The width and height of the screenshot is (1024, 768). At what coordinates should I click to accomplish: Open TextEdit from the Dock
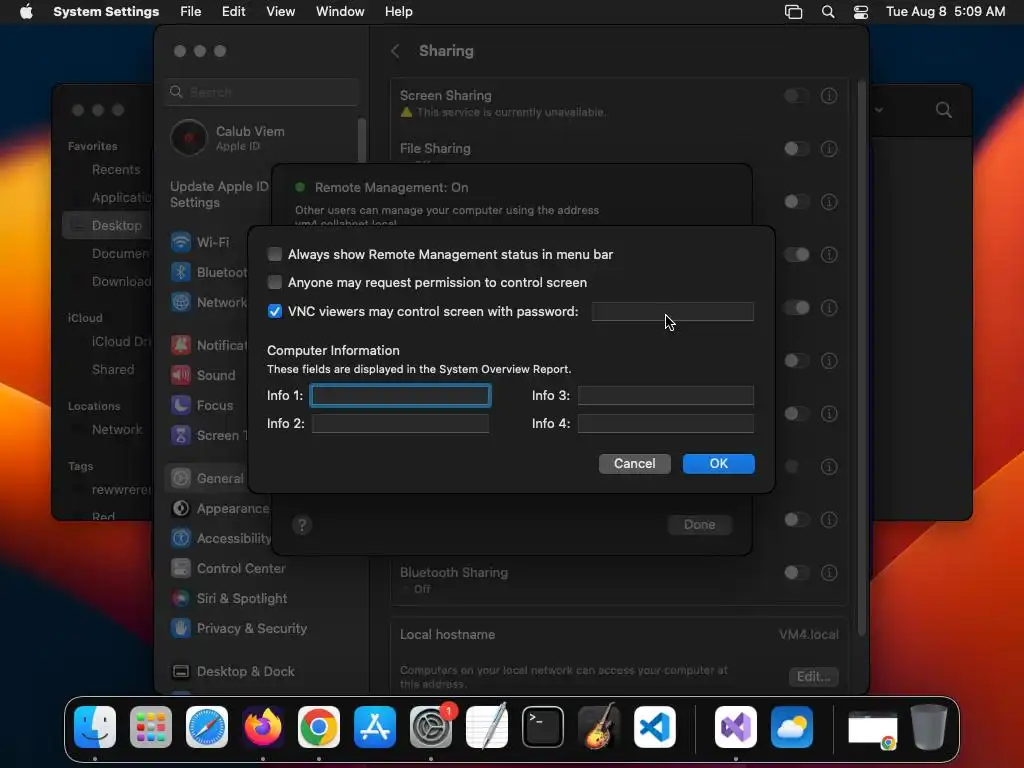coord(487,726)
